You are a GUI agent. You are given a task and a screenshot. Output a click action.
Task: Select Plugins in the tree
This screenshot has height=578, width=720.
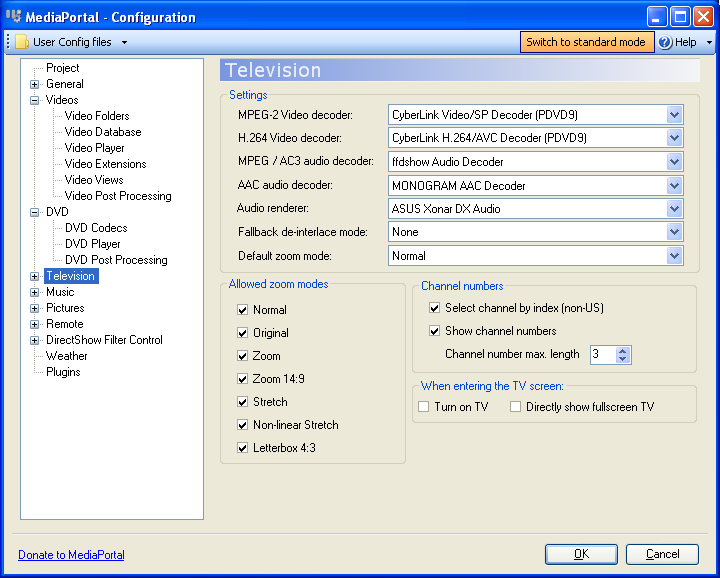(x=63, y=372)
